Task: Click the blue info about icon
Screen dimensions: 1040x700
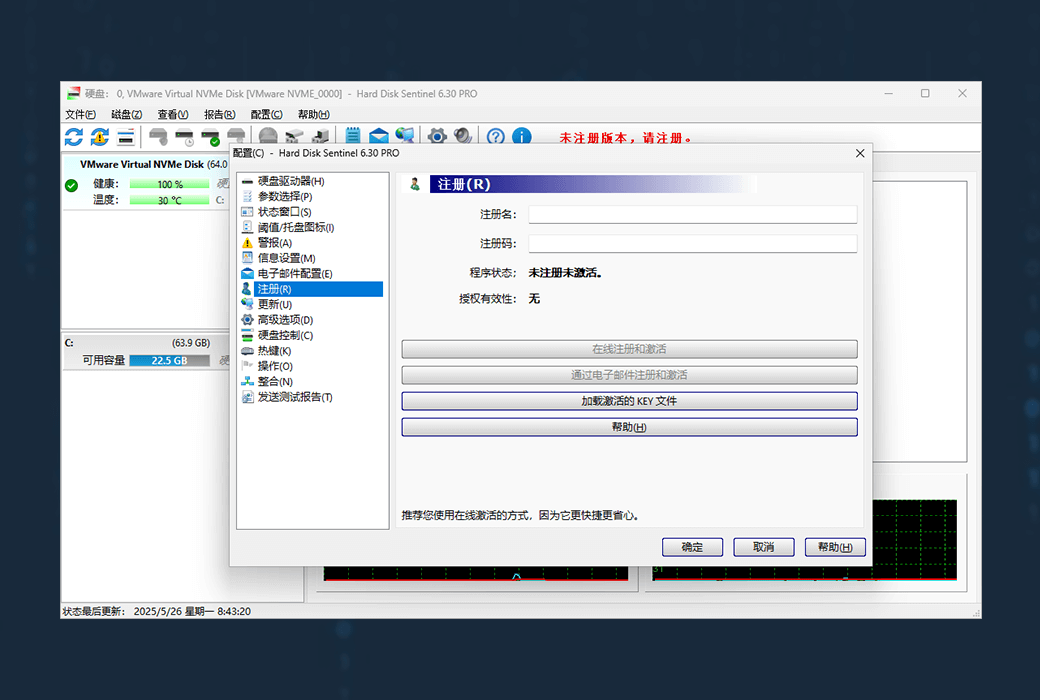Action: point(522,137)
